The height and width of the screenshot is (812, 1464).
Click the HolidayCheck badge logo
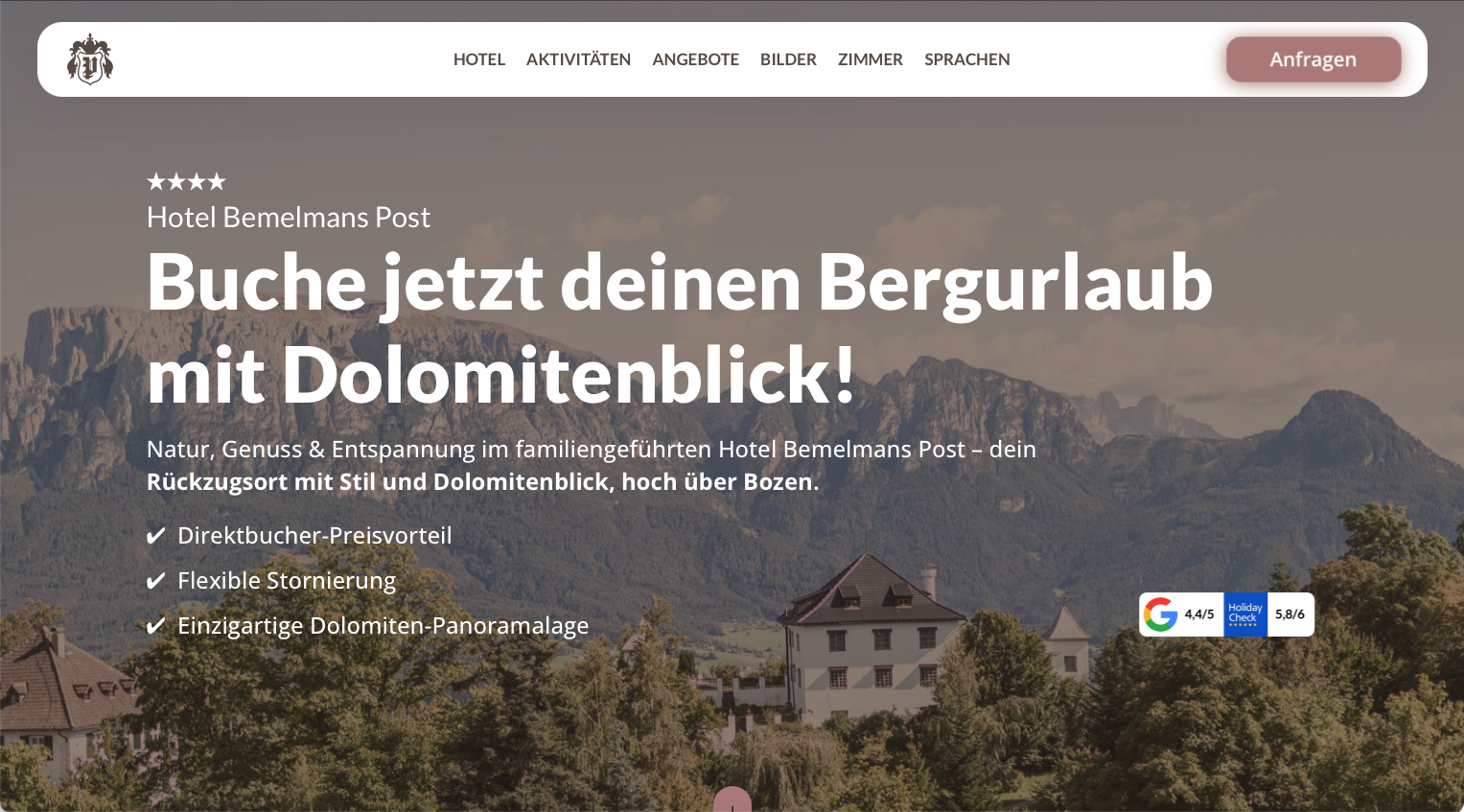[x=1245, y=615]
